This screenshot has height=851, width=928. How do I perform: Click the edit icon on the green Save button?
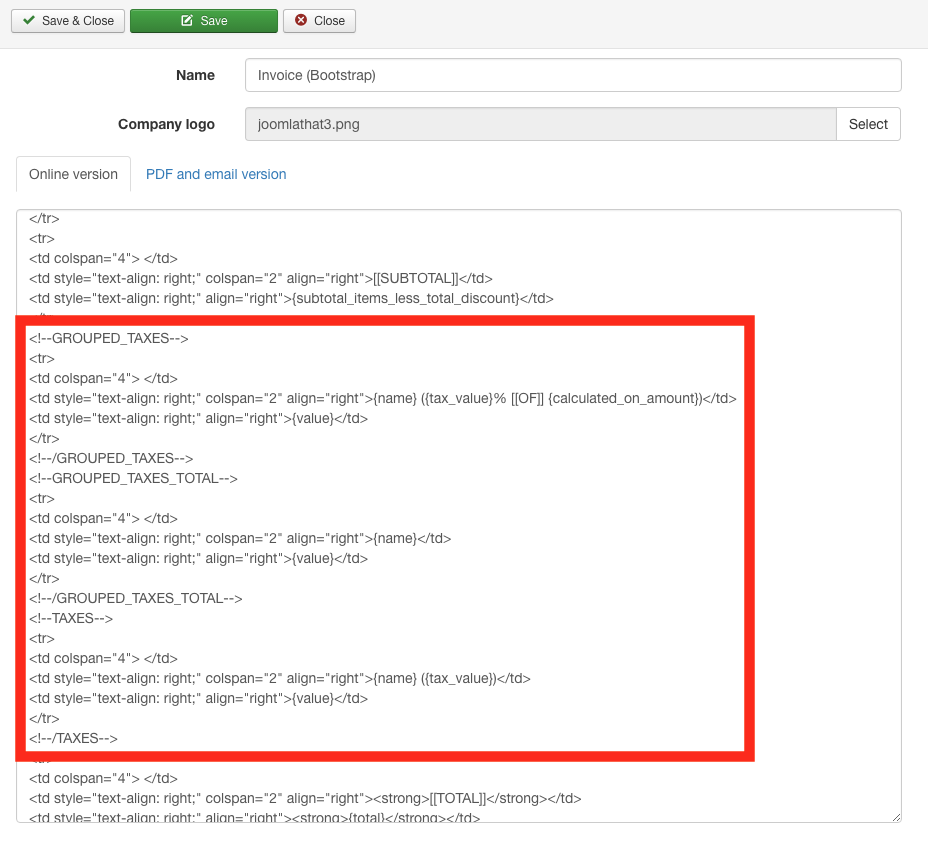187,20
